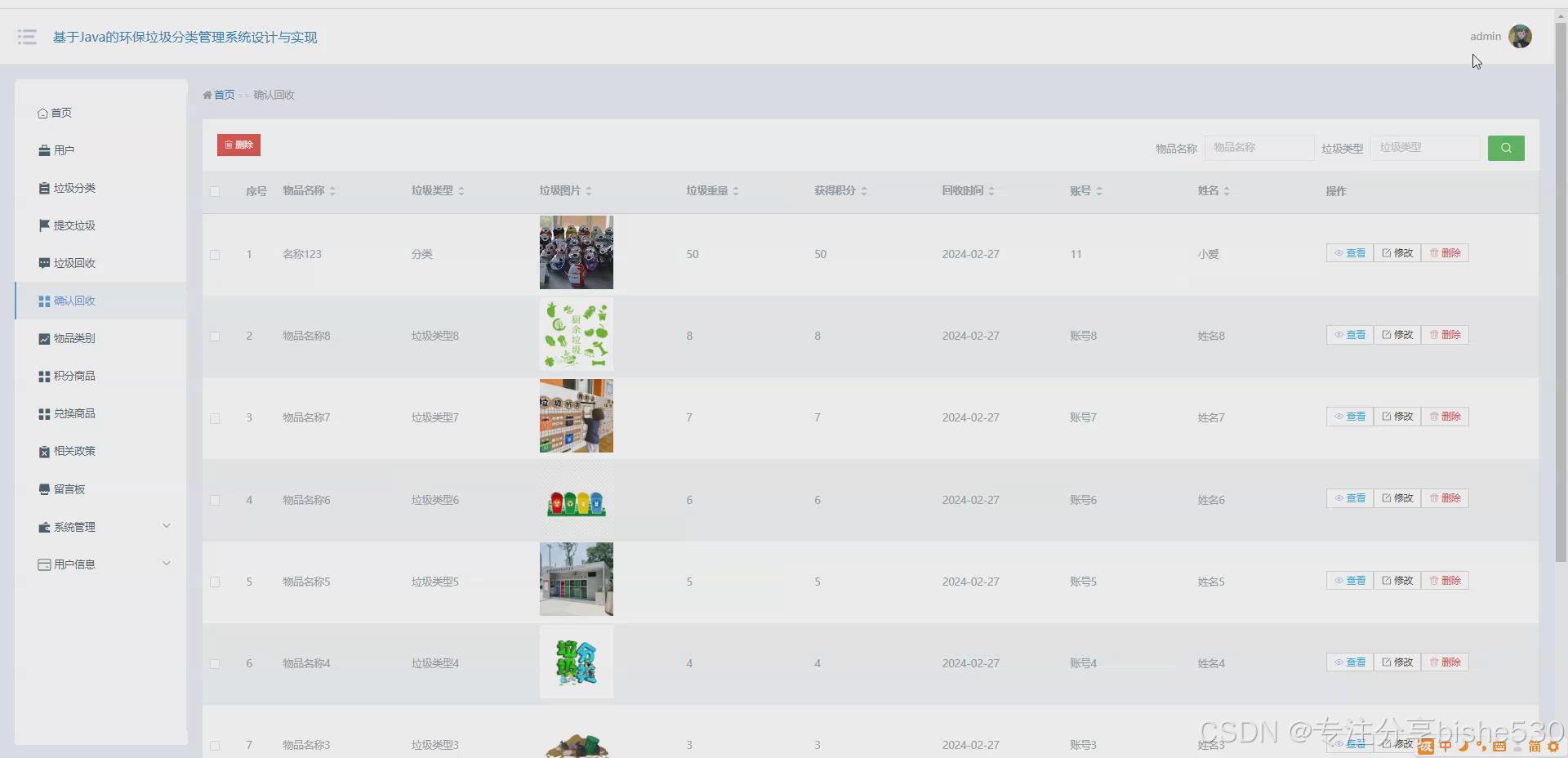
Task: Click the 兑换商品 grid icon in the sidebar
Action: [x=44, y=413]
